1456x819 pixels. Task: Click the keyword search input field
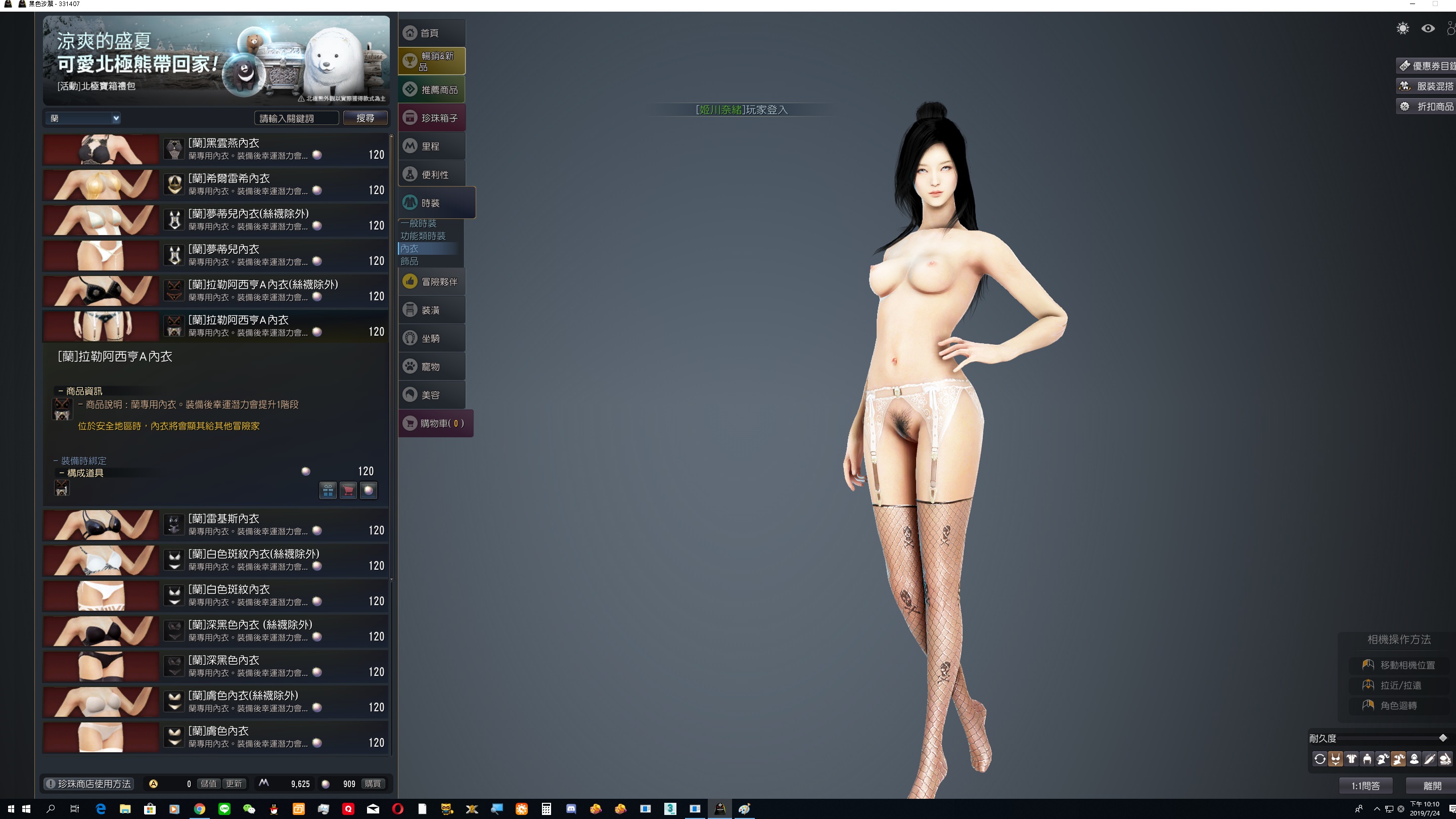point(296,118)
